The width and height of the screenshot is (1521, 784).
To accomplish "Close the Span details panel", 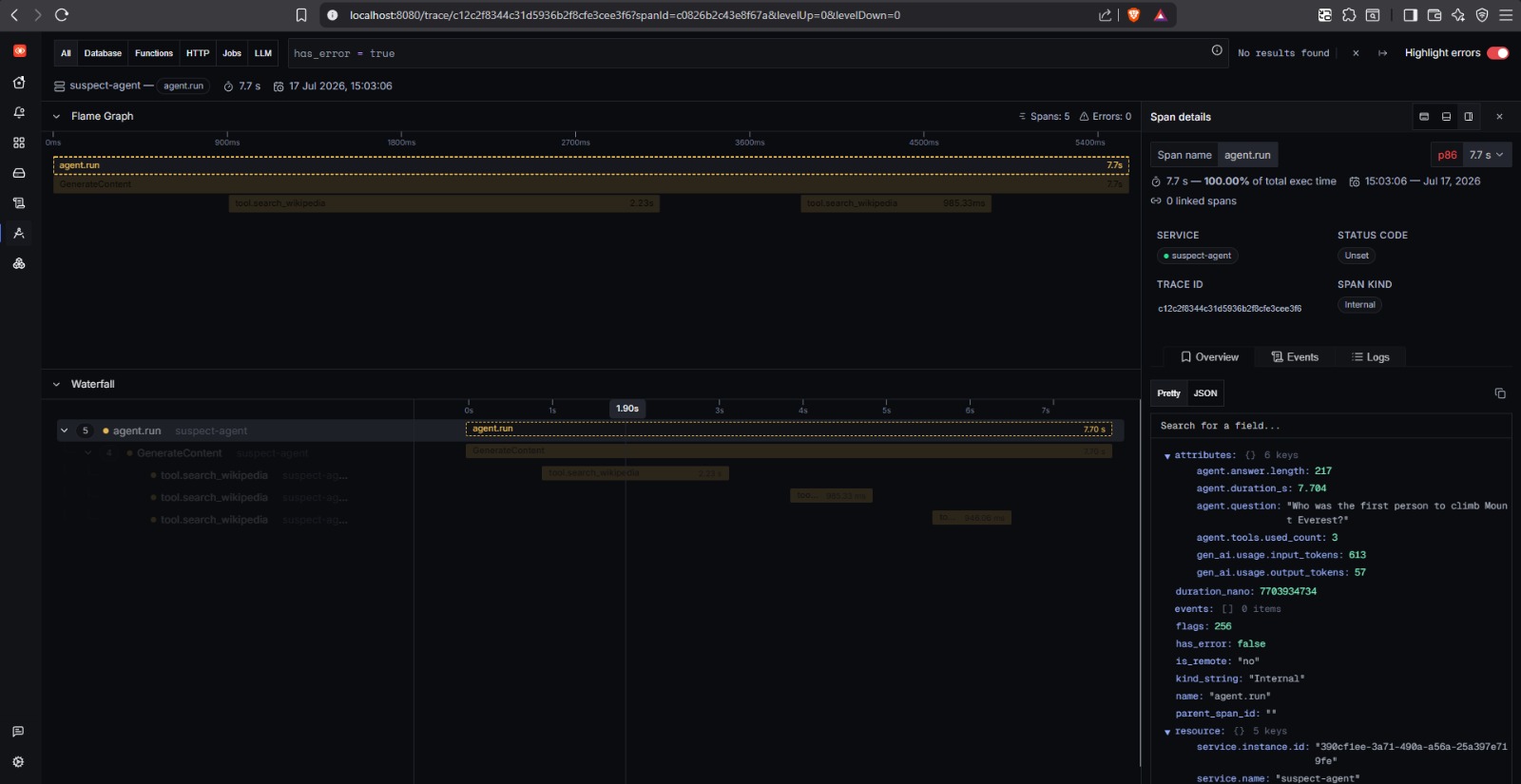I will click(x=1500, y=117).
